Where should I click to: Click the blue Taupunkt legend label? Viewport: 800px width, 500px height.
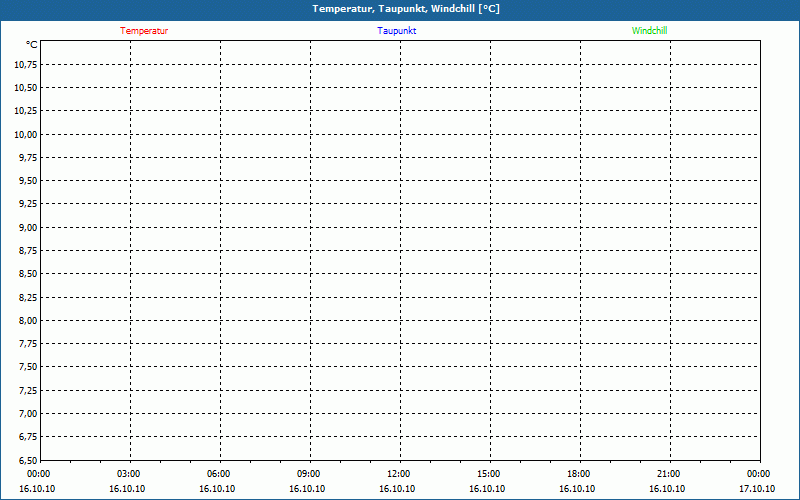(397, 31)
